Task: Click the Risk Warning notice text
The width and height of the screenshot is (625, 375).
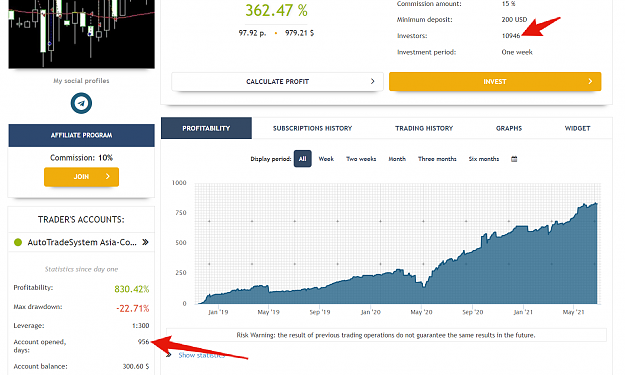Action: [x=386, y=335]
